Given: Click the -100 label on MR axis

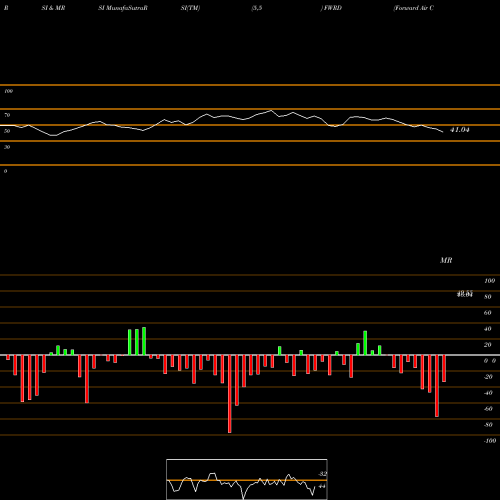Looking at the screenshot, I should click(490, 441).
